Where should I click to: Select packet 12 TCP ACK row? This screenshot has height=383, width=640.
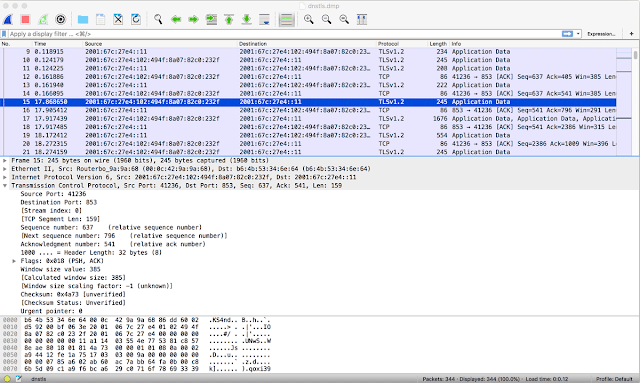tap(309, 76)
